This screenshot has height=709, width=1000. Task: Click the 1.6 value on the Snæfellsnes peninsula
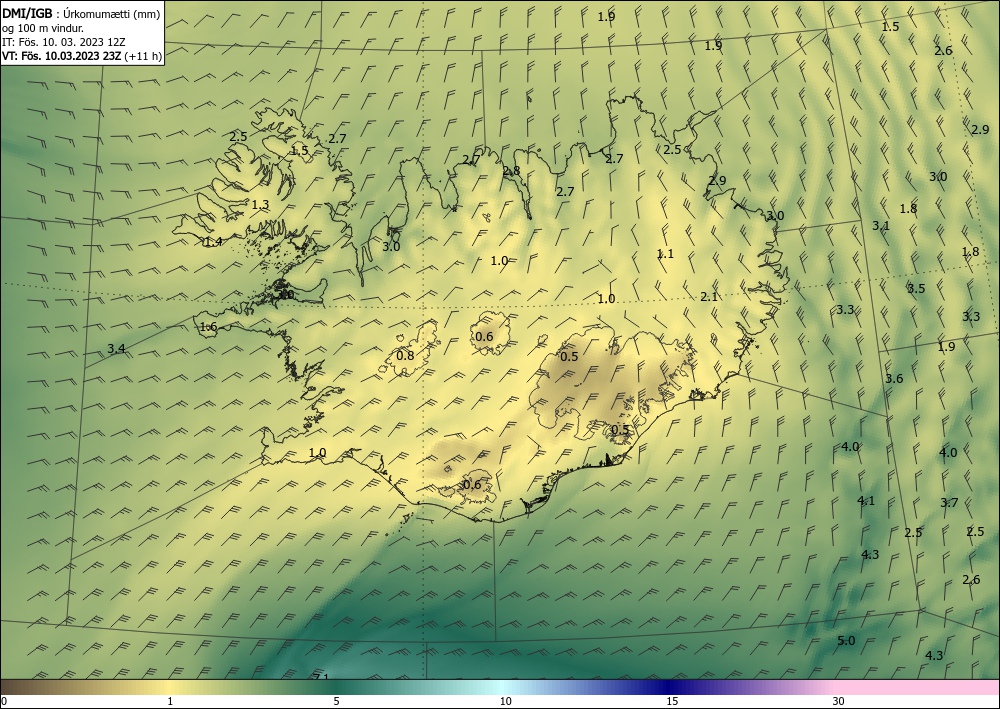coord(209,327)
